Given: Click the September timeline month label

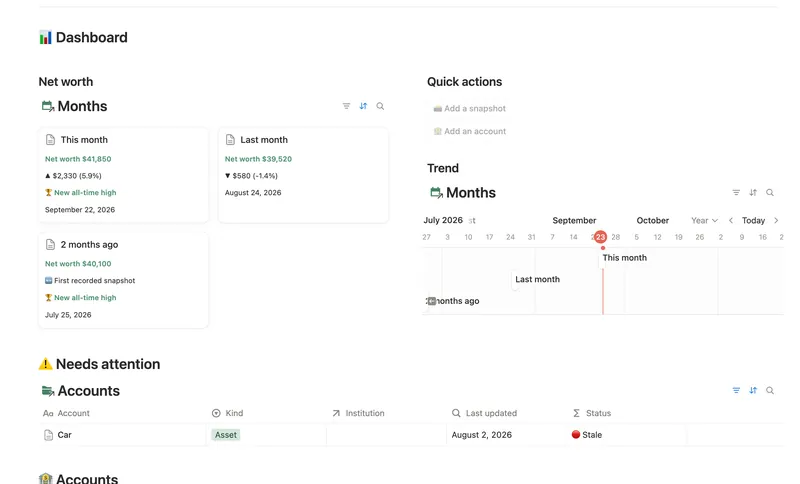Looking at the screenshot, I should pos(574,220).
